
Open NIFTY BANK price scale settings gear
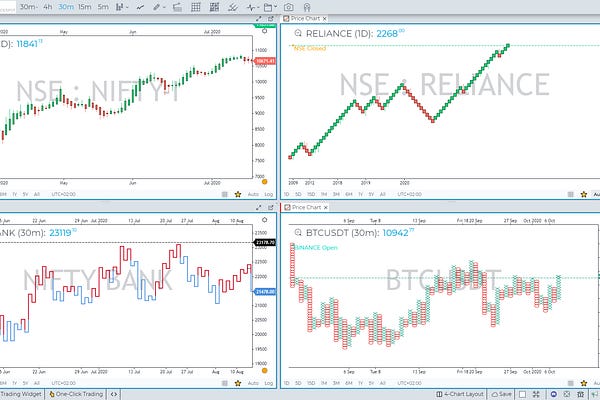(x=264, y=220)
